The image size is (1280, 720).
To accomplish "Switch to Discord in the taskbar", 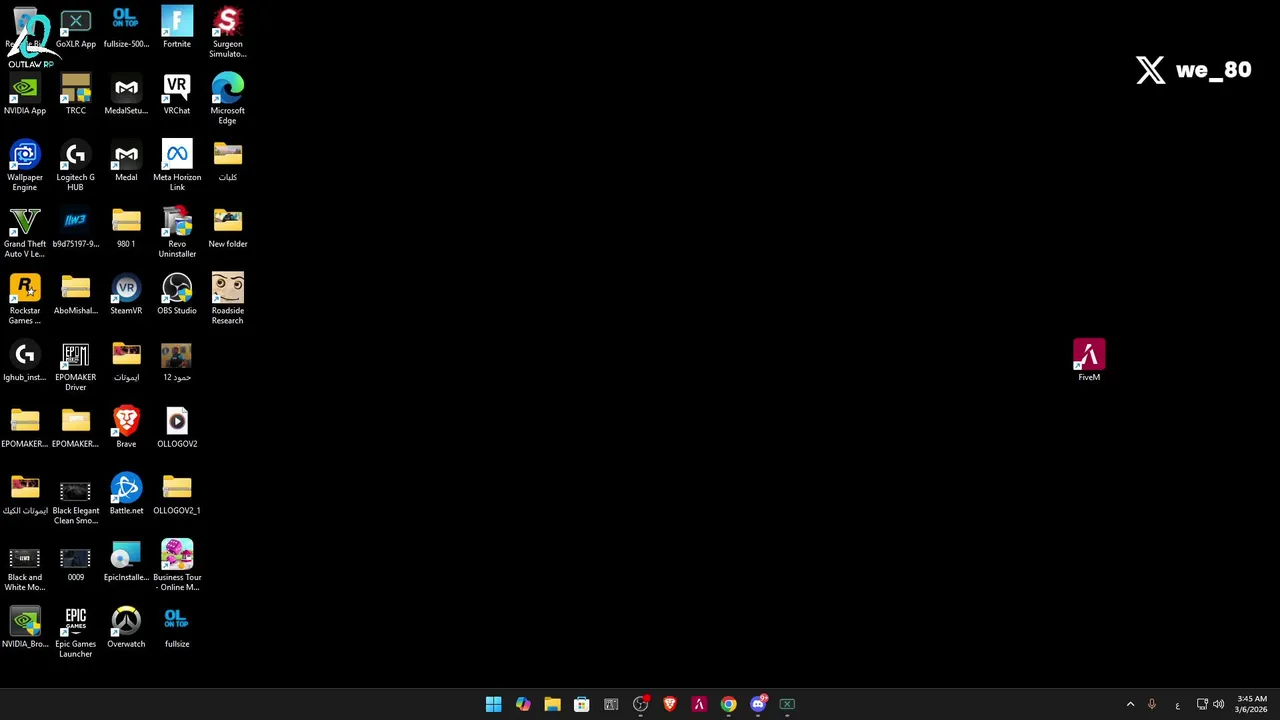I will pos(758,704).
